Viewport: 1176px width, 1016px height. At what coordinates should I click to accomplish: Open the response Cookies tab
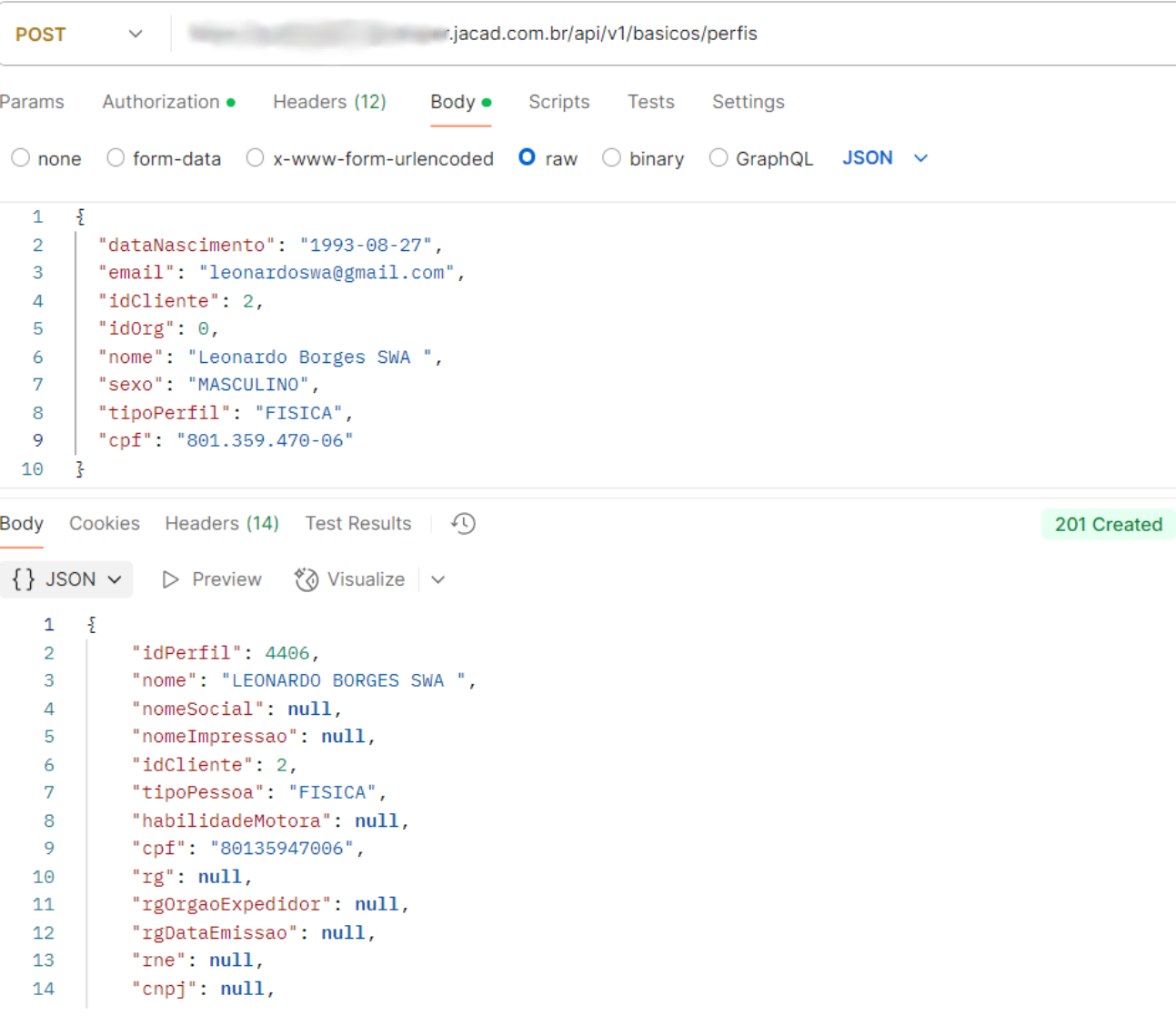[105, 524]
